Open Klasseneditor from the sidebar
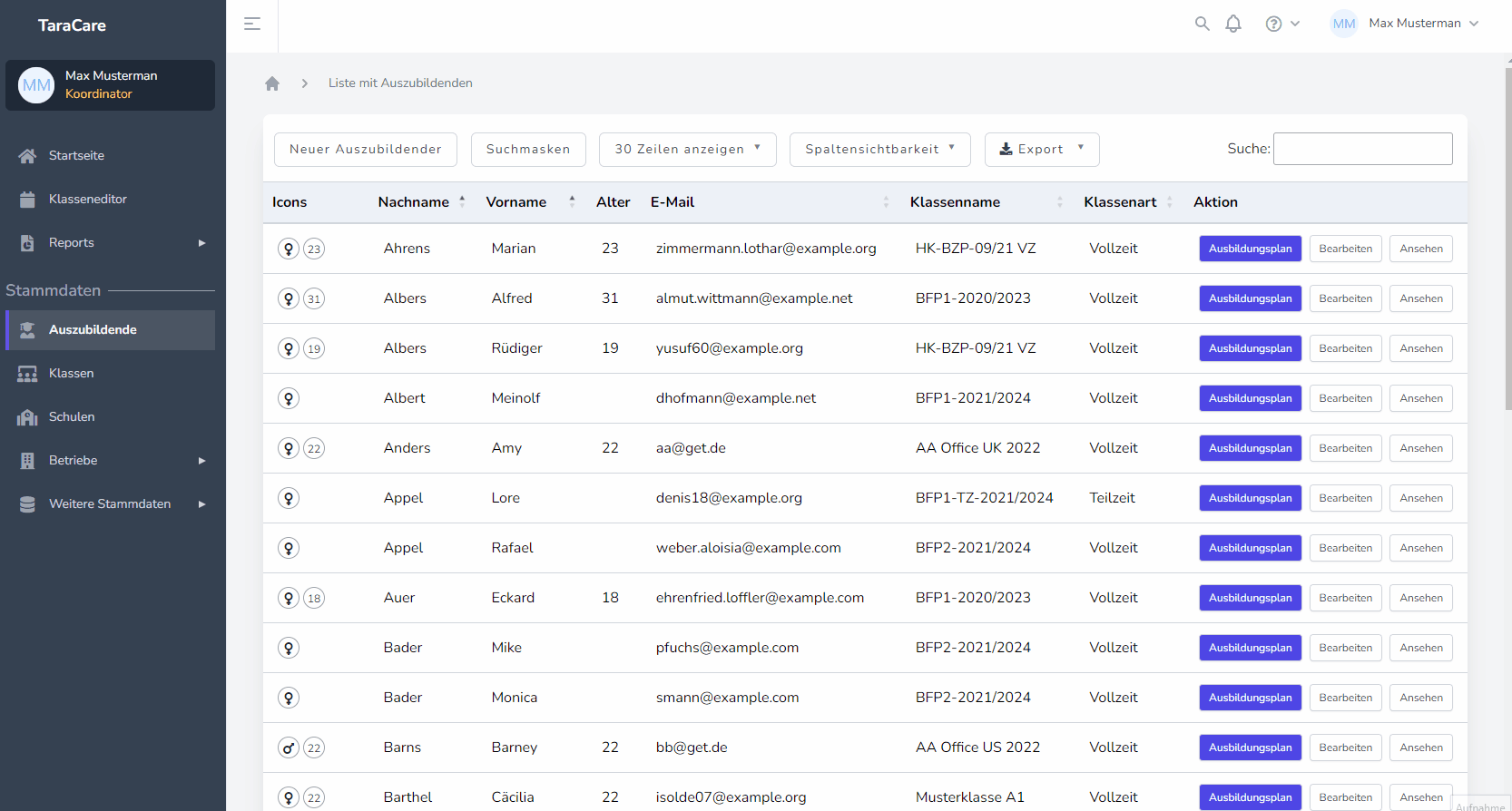This screenshot has height=811, width=1512. [x=110, y=200]
